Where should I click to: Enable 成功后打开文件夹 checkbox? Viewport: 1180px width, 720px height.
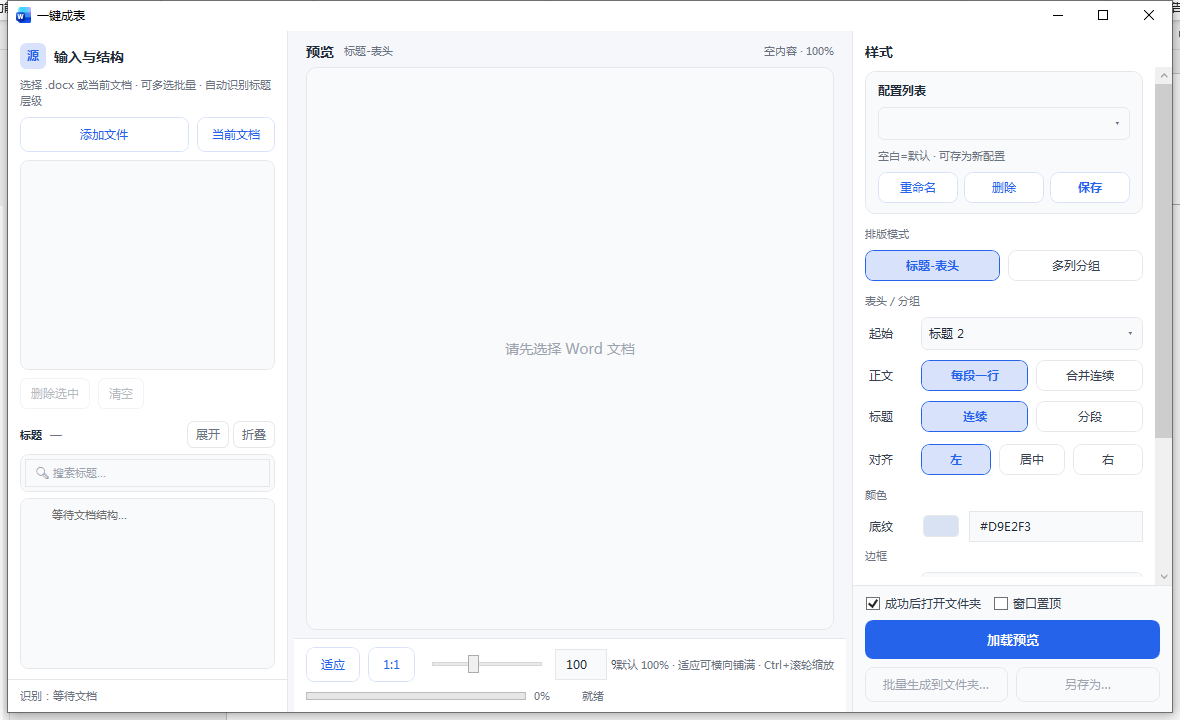873,603
